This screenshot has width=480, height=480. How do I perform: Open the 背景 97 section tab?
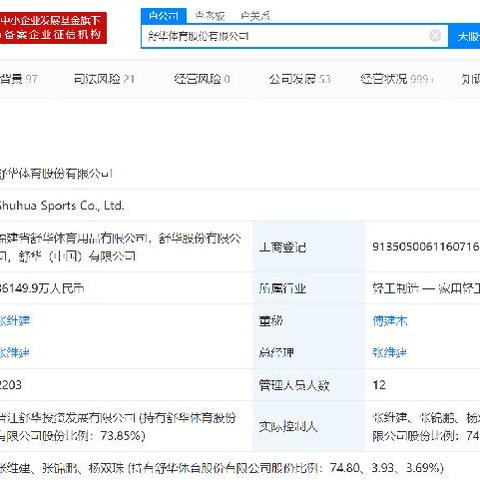click(x=18, y=79)
